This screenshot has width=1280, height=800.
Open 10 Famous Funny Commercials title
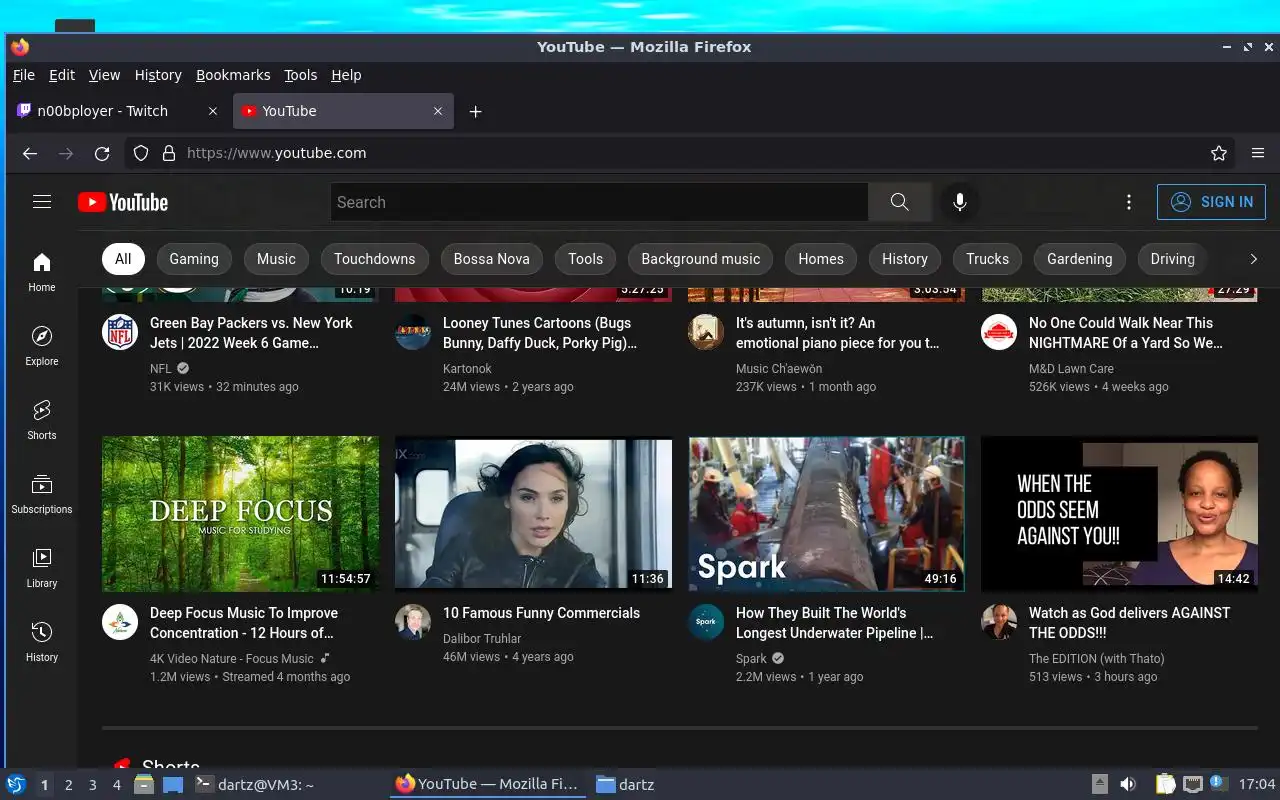541,613
